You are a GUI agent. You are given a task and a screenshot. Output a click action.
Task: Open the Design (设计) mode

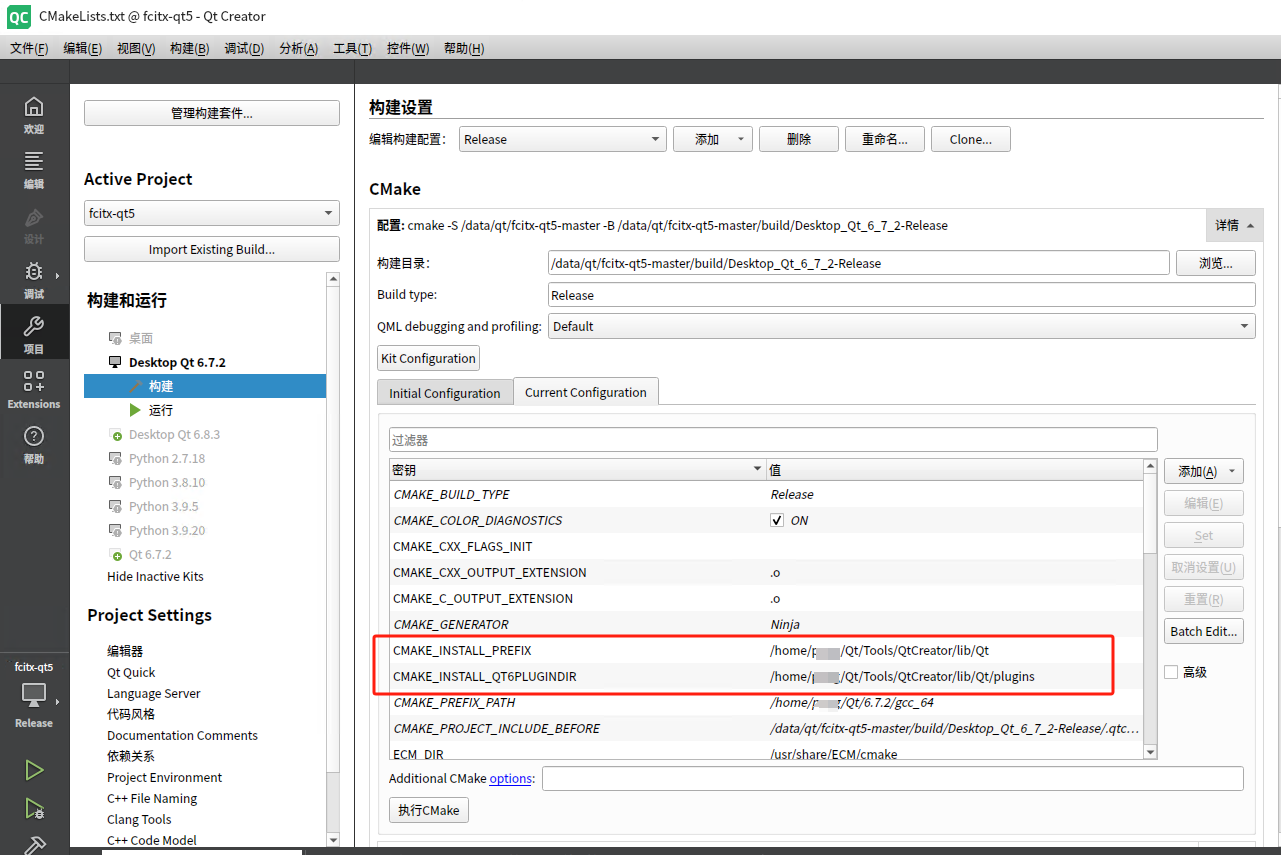34,225
